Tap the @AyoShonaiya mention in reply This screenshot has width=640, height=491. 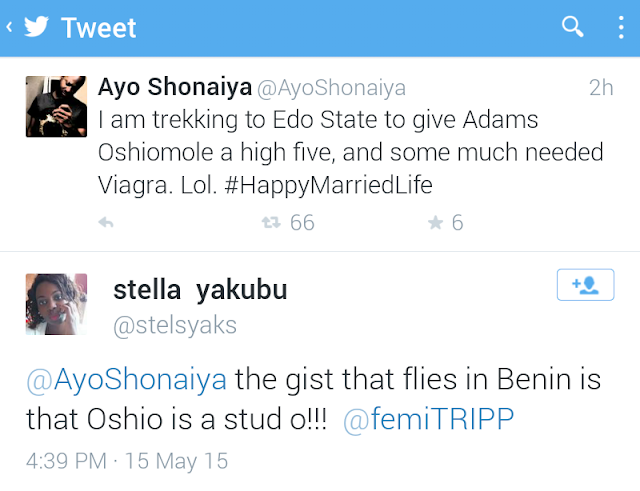tap(126, 381)
